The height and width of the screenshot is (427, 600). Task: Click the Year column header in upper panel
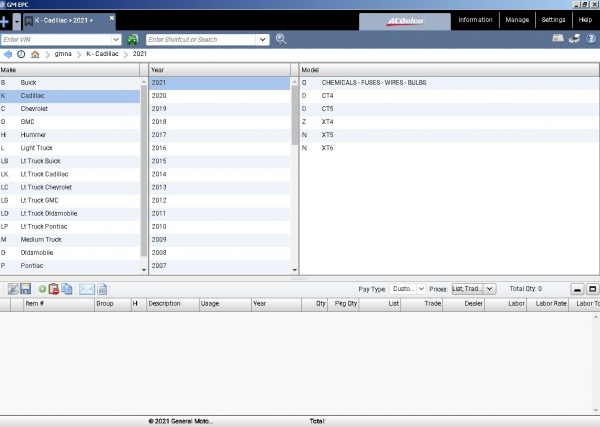pos(220,70)
